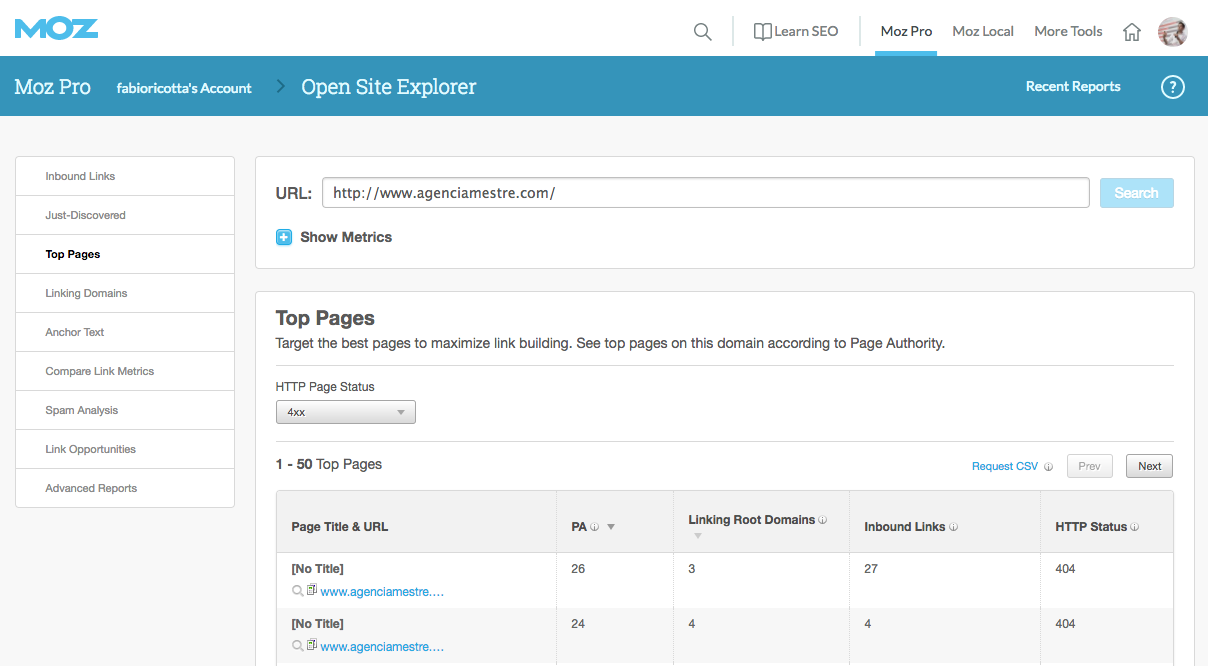
Task: Toggle the PA column sort arrow
Action: (x=610, y=526)
